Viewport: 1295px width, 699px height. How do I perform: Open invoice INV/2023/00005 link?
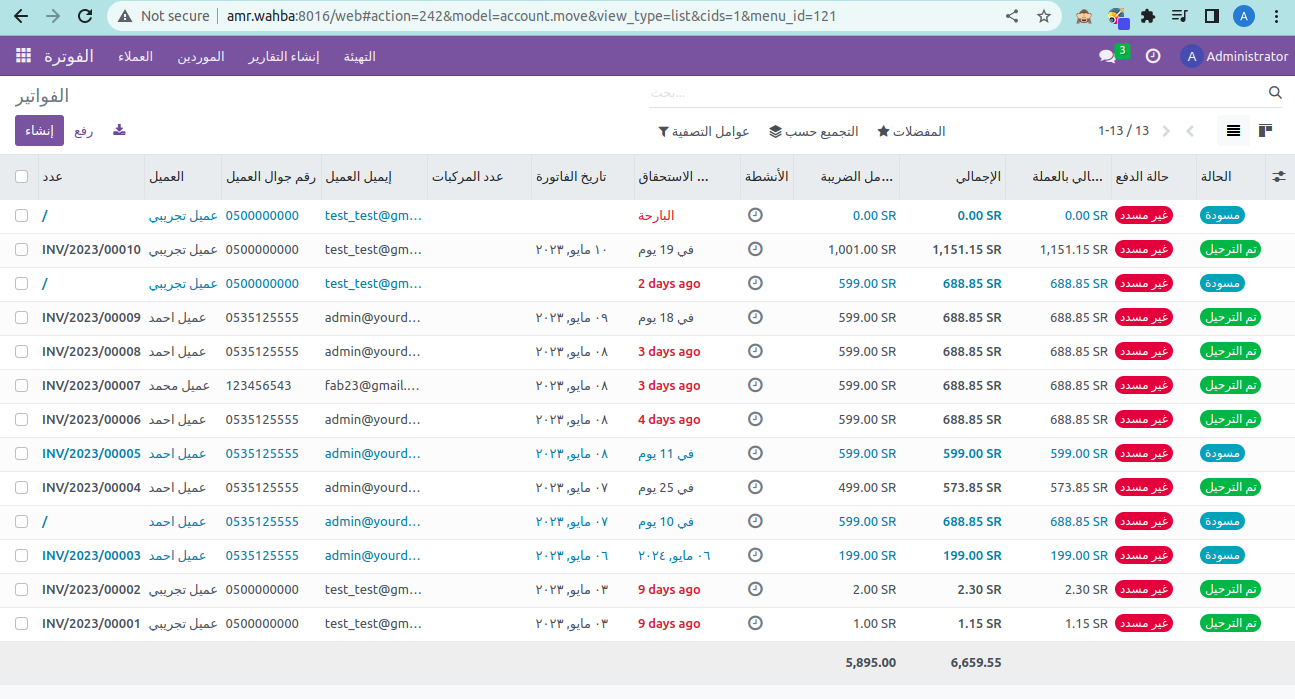tap(91, 453)
